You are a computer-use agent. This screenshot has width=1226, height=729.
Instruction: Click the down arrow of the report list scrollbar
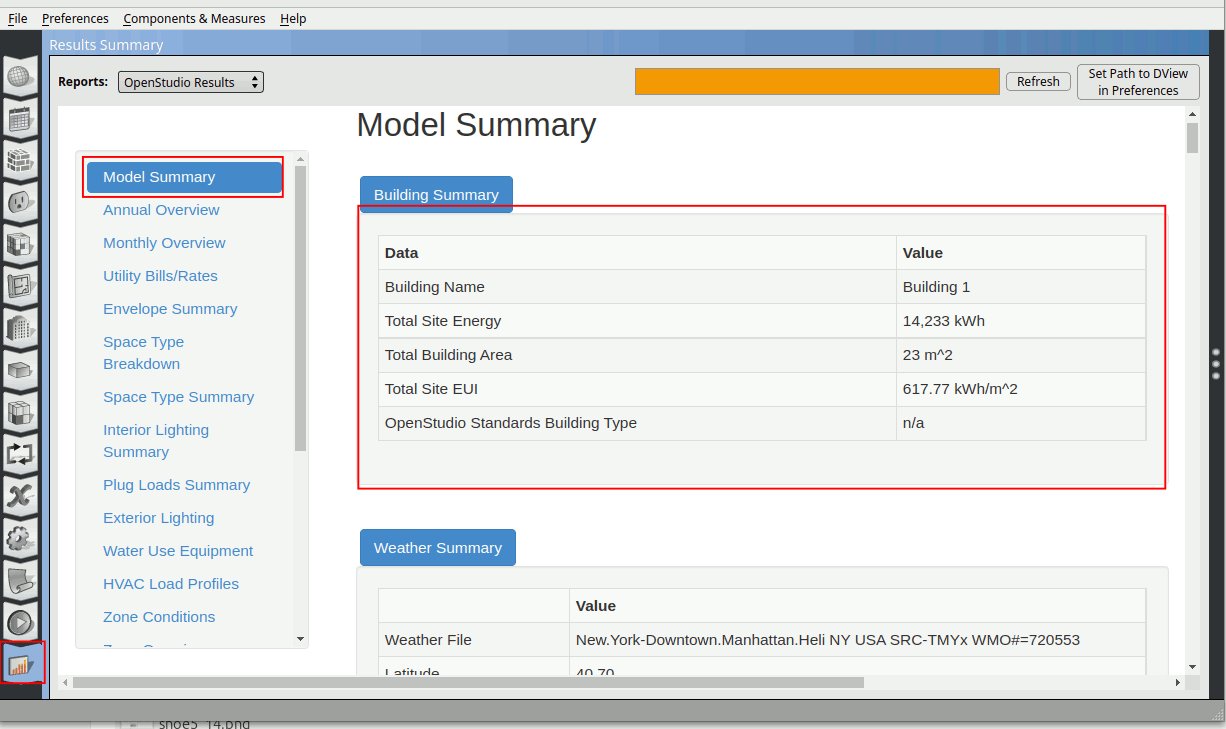300,638
